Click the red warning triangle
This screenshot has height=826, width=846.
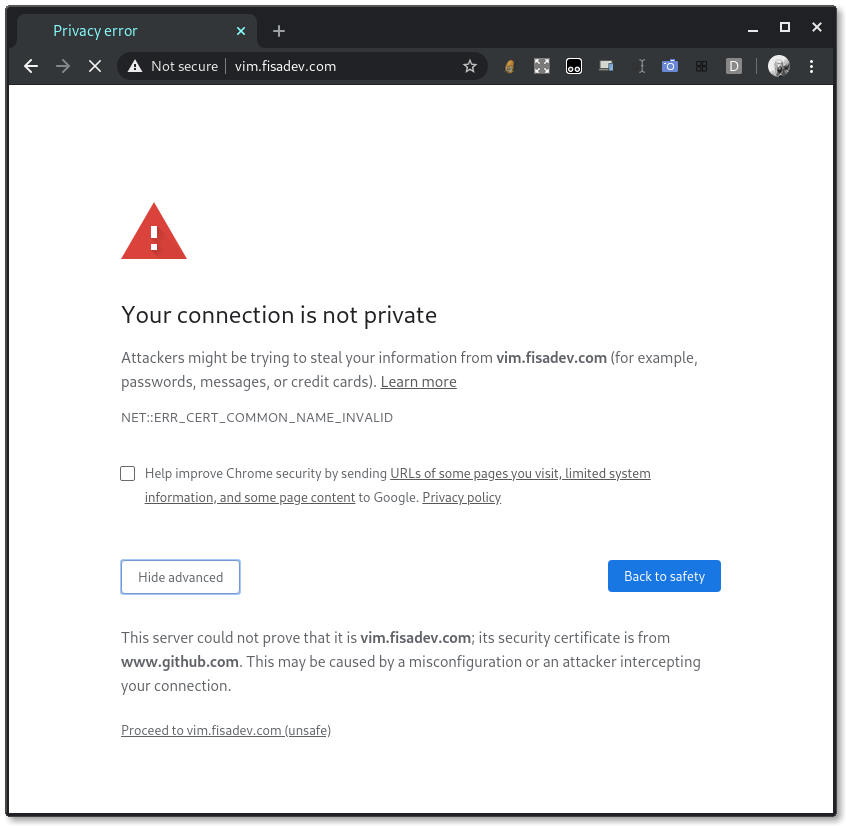point(154,231)
